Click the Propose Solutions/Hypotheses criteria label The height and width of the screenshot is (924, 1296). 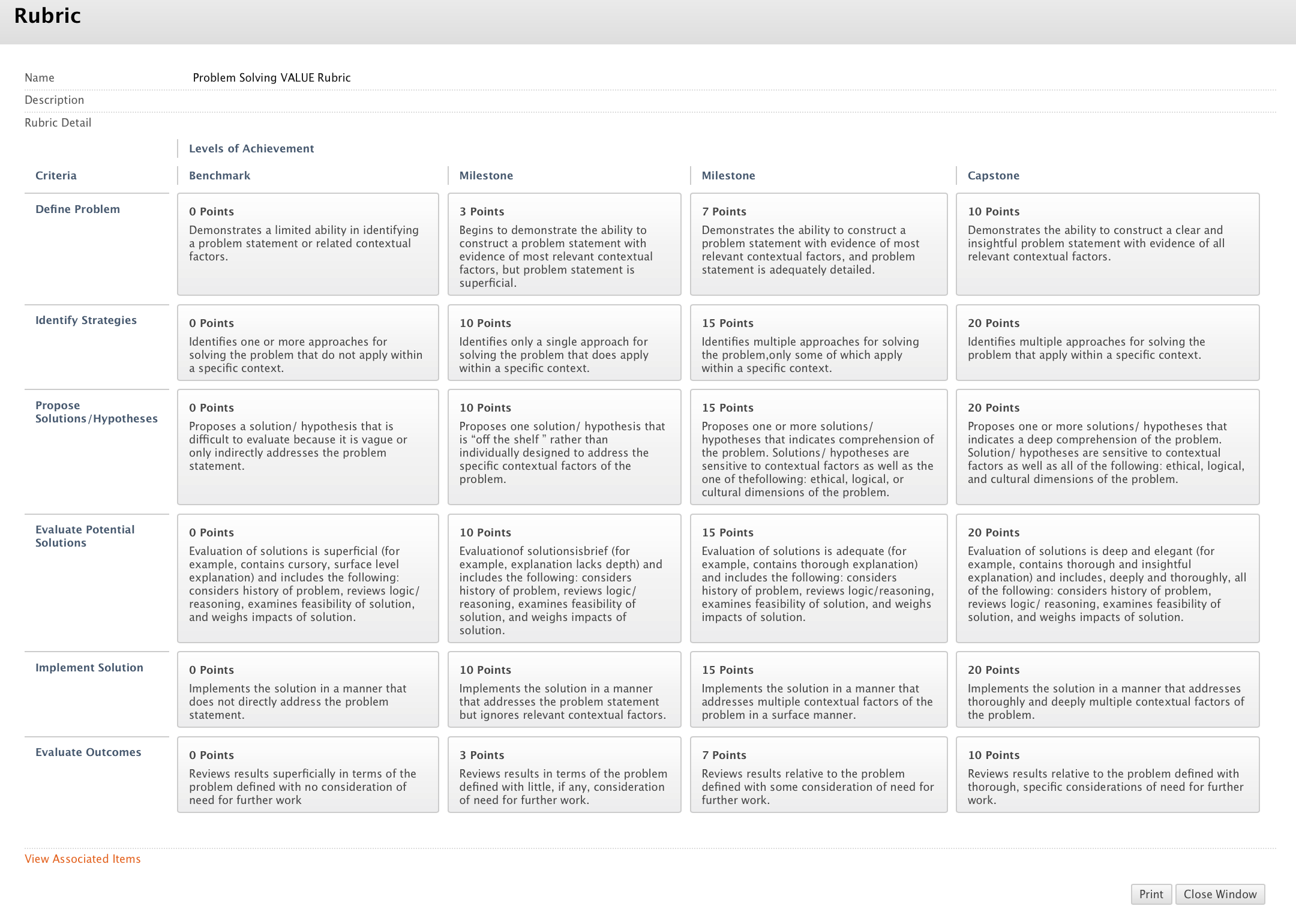[96, 412]
